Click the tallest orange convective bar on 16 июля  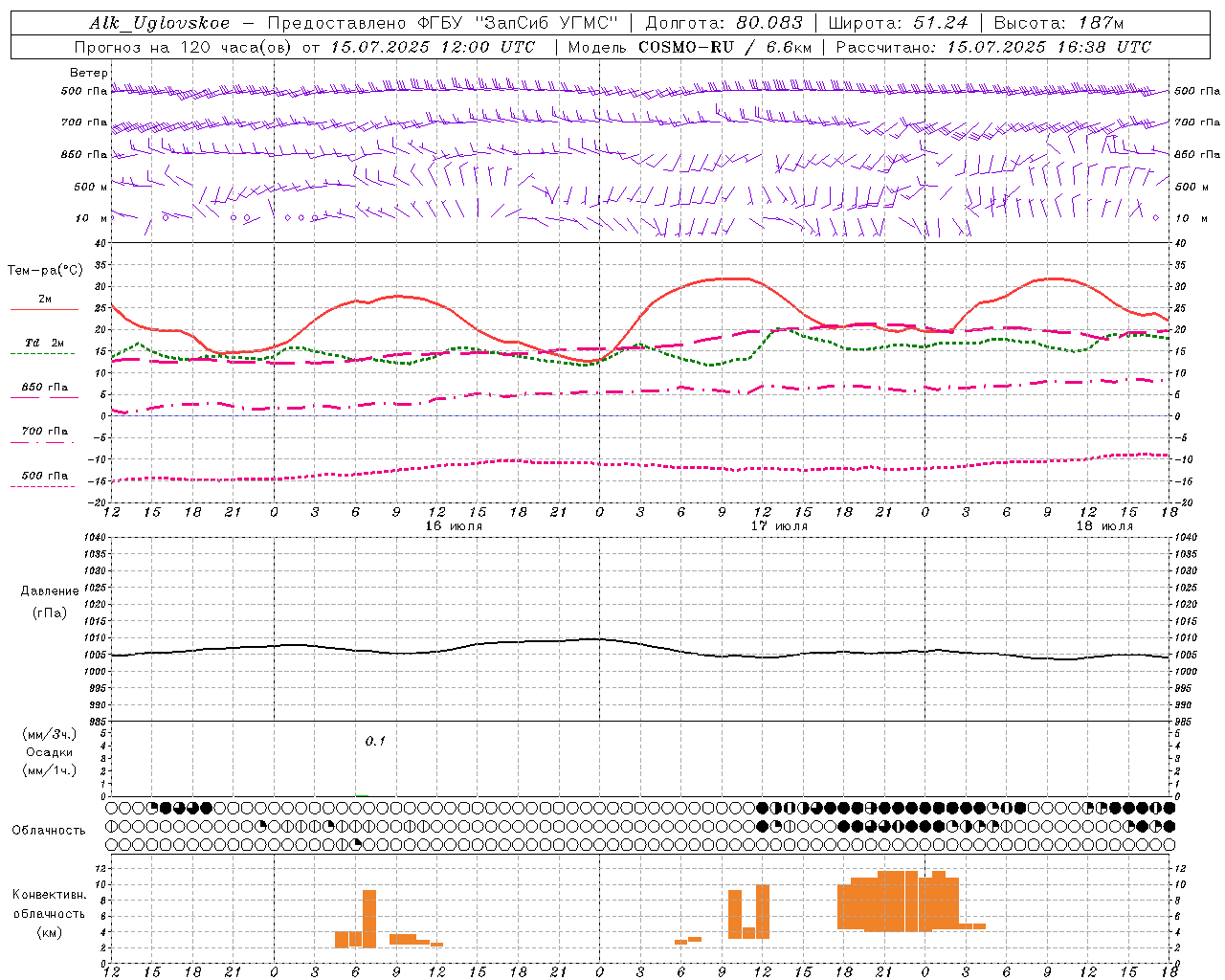click(369, 919)
